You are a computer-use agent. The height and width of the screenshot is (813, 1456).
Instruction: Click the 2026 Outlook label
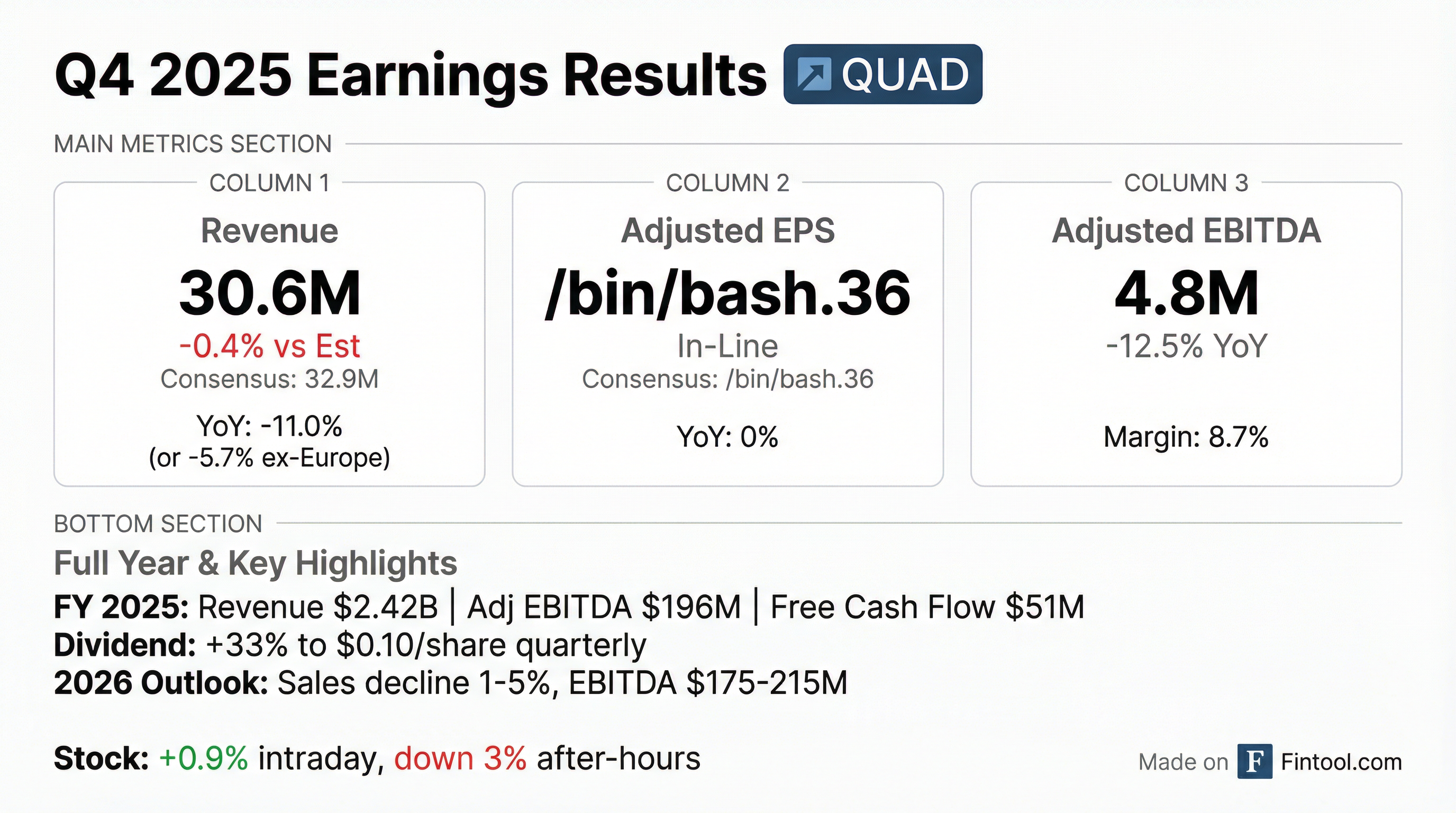click(x=160, y=683)
